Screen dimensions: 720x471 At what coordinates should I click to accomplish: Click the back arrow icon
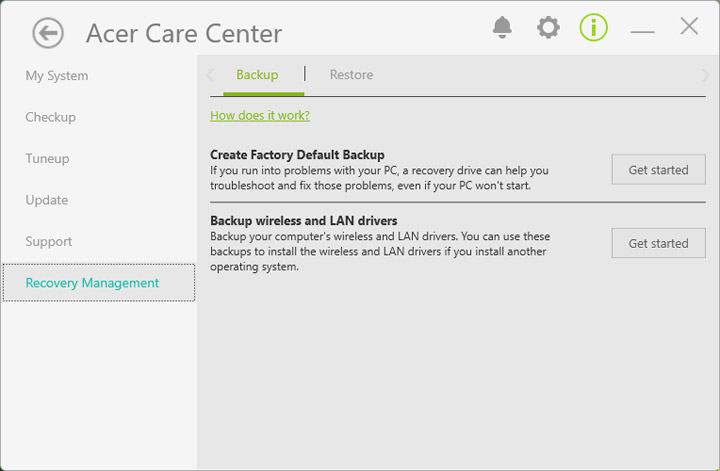click(48, 33)
